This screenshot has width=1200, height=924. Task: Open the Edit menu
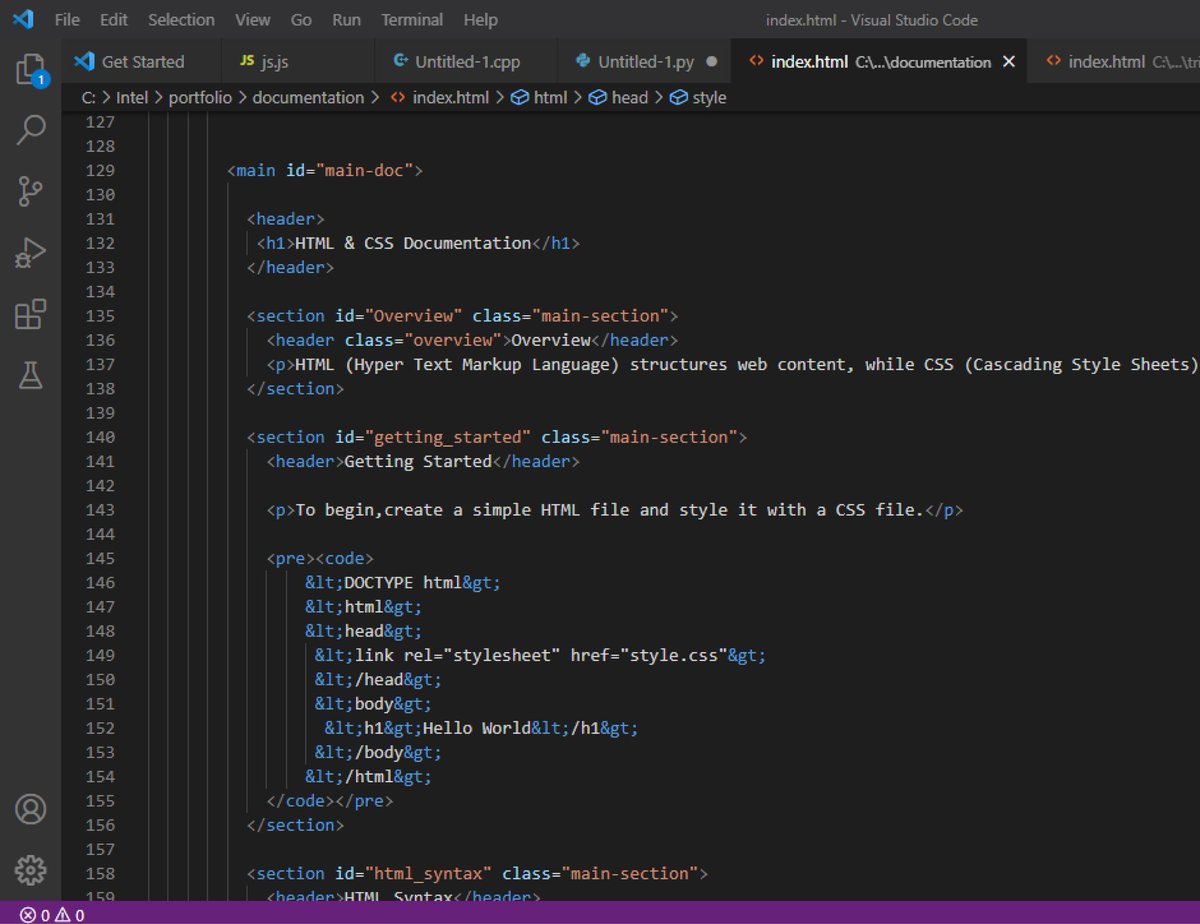tap(114, 19)
